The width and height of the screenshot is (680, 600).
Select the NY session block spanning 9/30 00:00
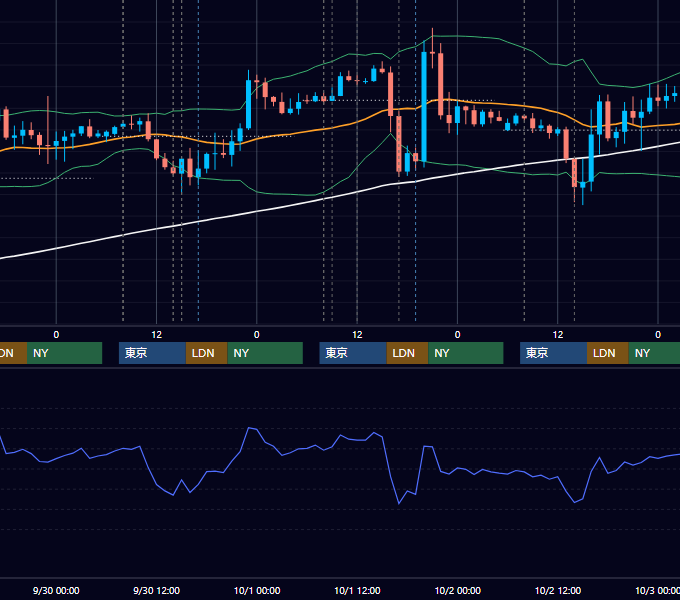[x=64, y=353]
